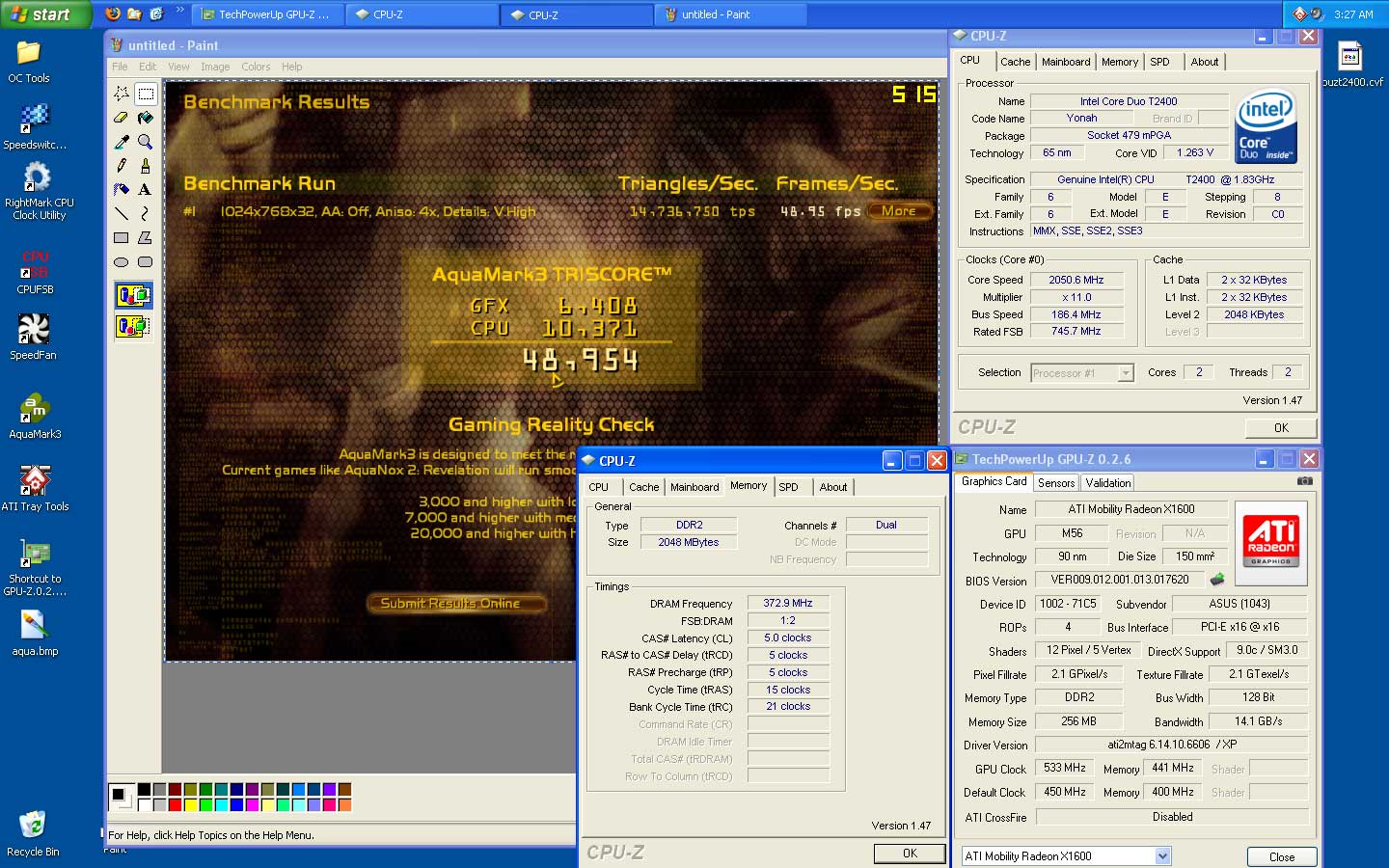1389x868 pixels.
Task: Choose the Eraser tool in Paint
Action: click(122, 118)
